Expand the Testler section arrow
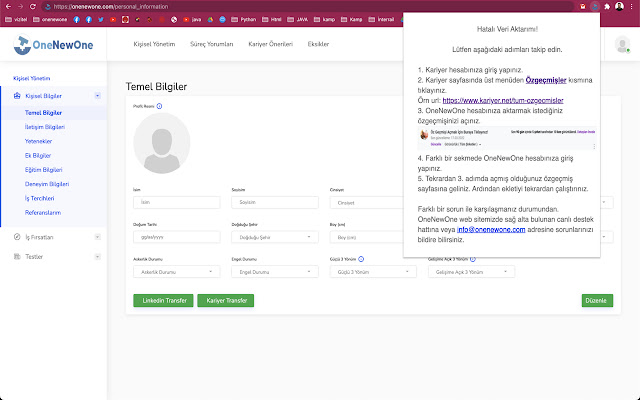Screen dimensions: 640x400 (98, 256)
